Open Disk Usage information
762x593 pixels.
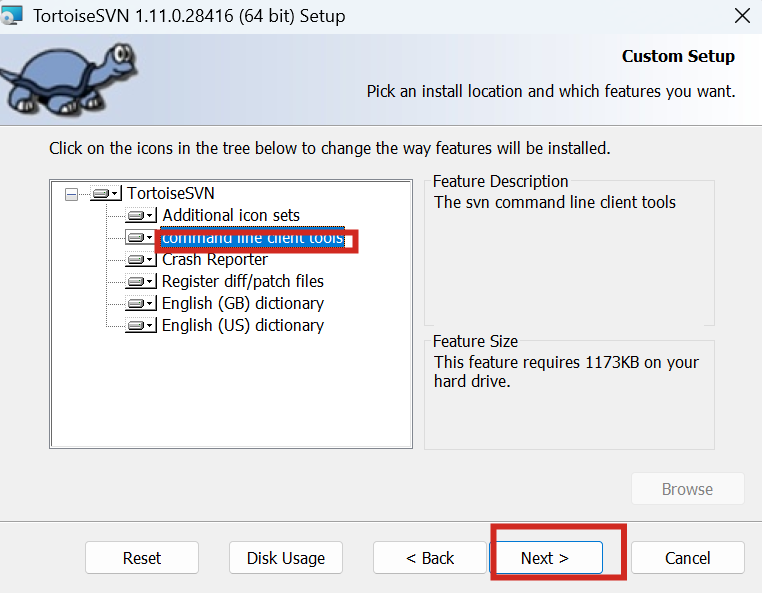[x=286, y=558]
